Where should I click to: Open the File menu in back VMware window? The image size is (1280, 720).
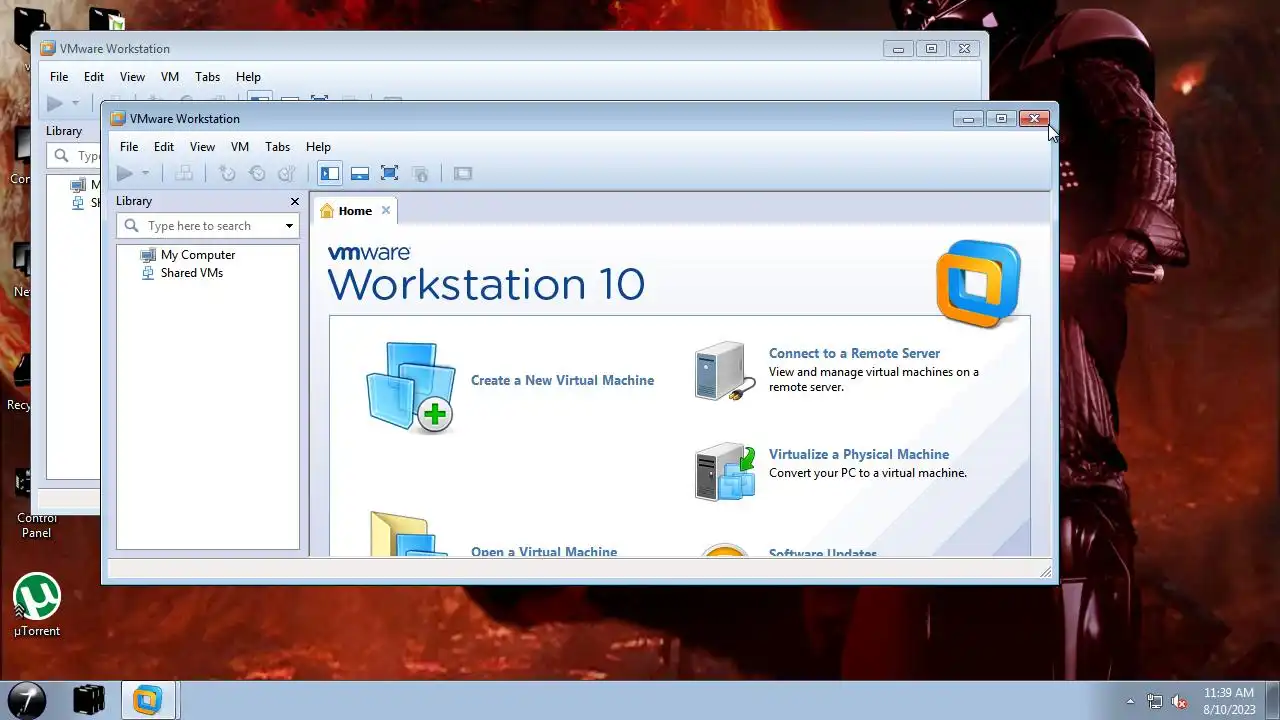[x=59, y=77]
